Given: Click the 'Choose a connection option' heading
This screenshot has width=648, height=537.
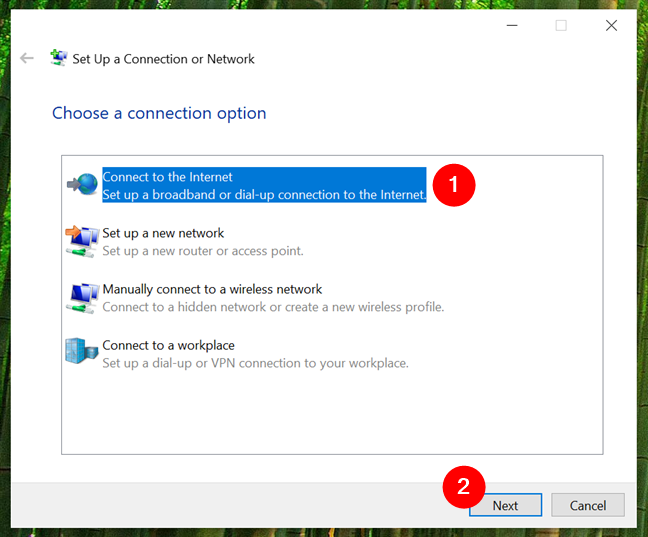Looking at the screenshot, I should 159,113.
